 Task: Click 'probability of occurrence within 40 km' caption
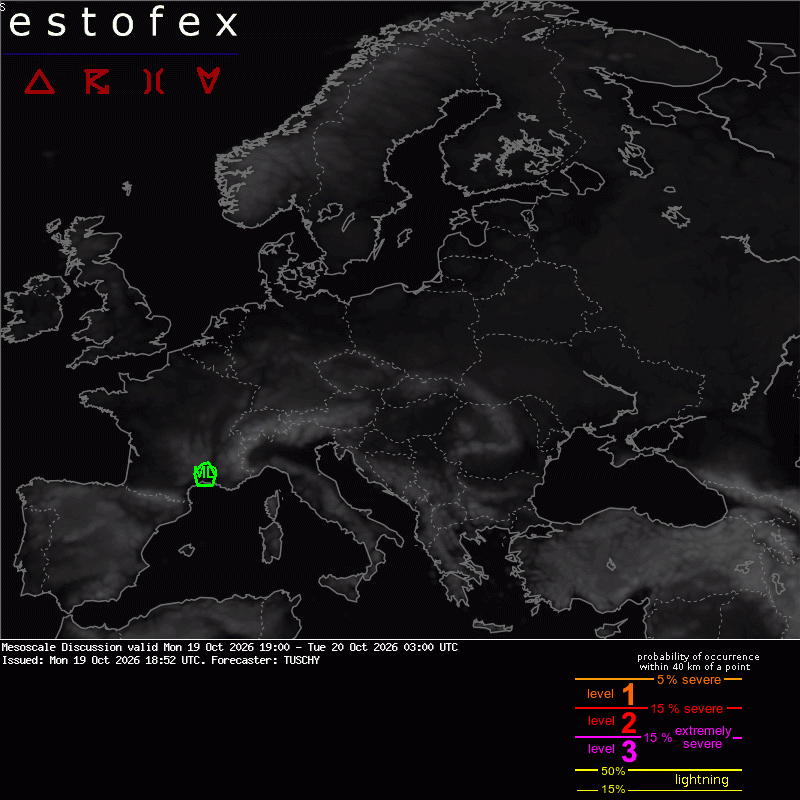point(698,662)
